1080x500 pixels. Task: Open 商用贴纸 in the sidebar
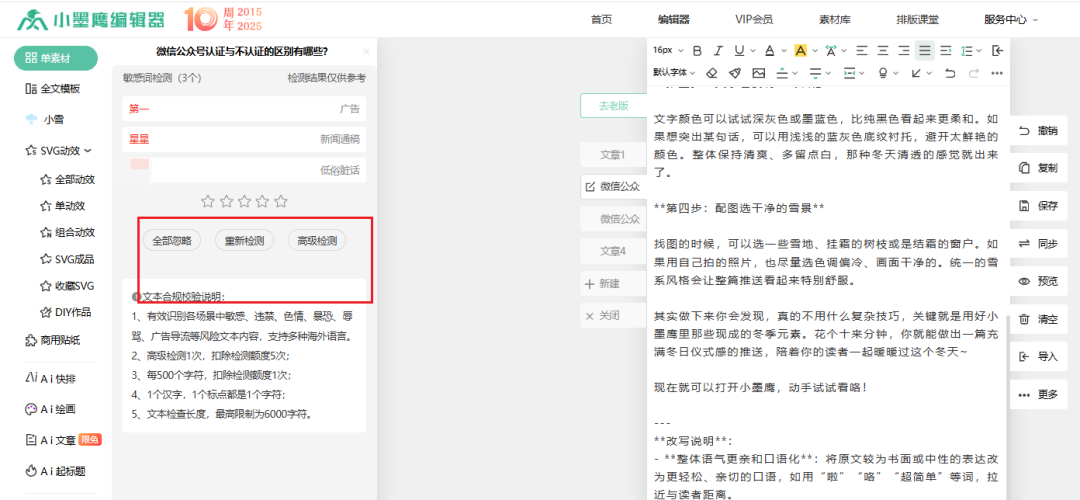point(52,340)
